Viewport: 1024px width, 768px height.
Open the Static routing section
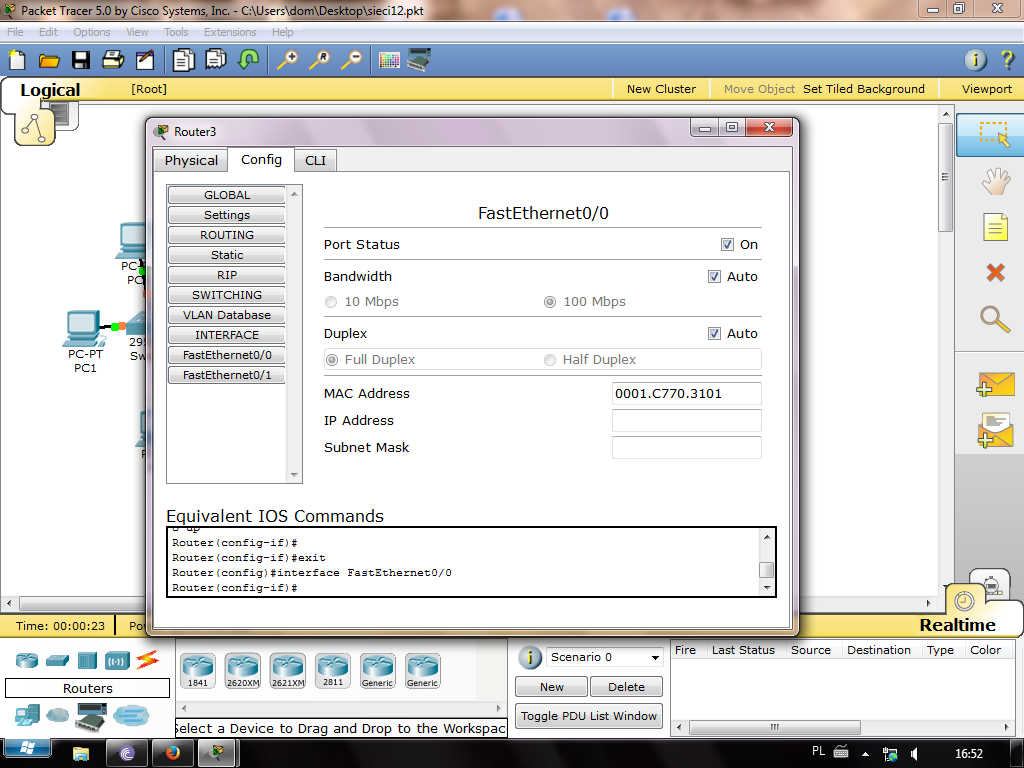[x=227, y=255]
